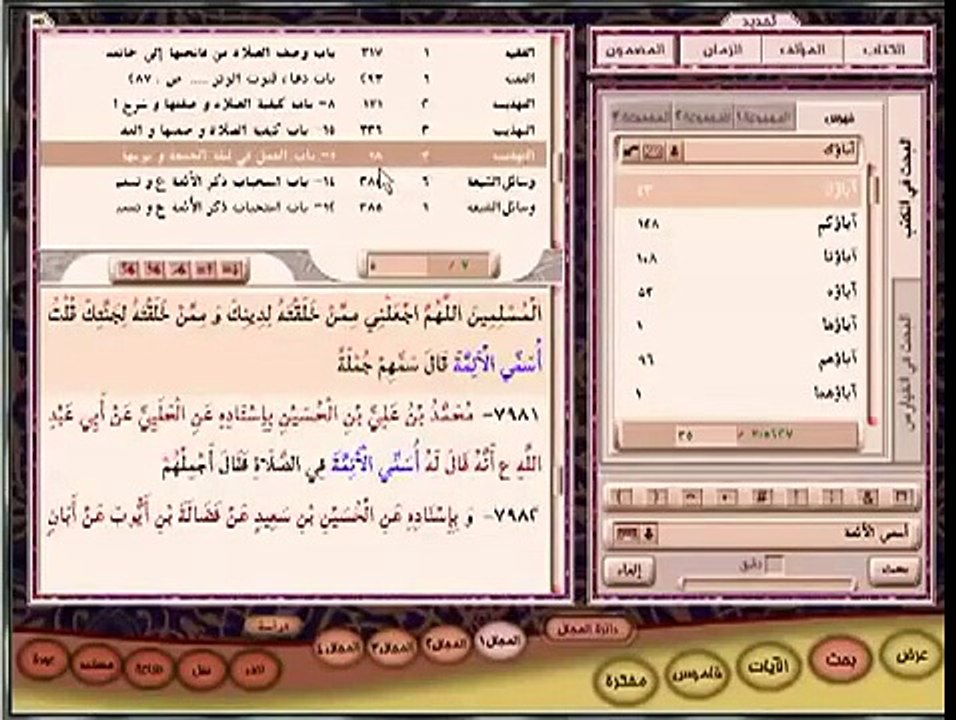Select word آباؤهما in the list

click(x=738, y=393)
